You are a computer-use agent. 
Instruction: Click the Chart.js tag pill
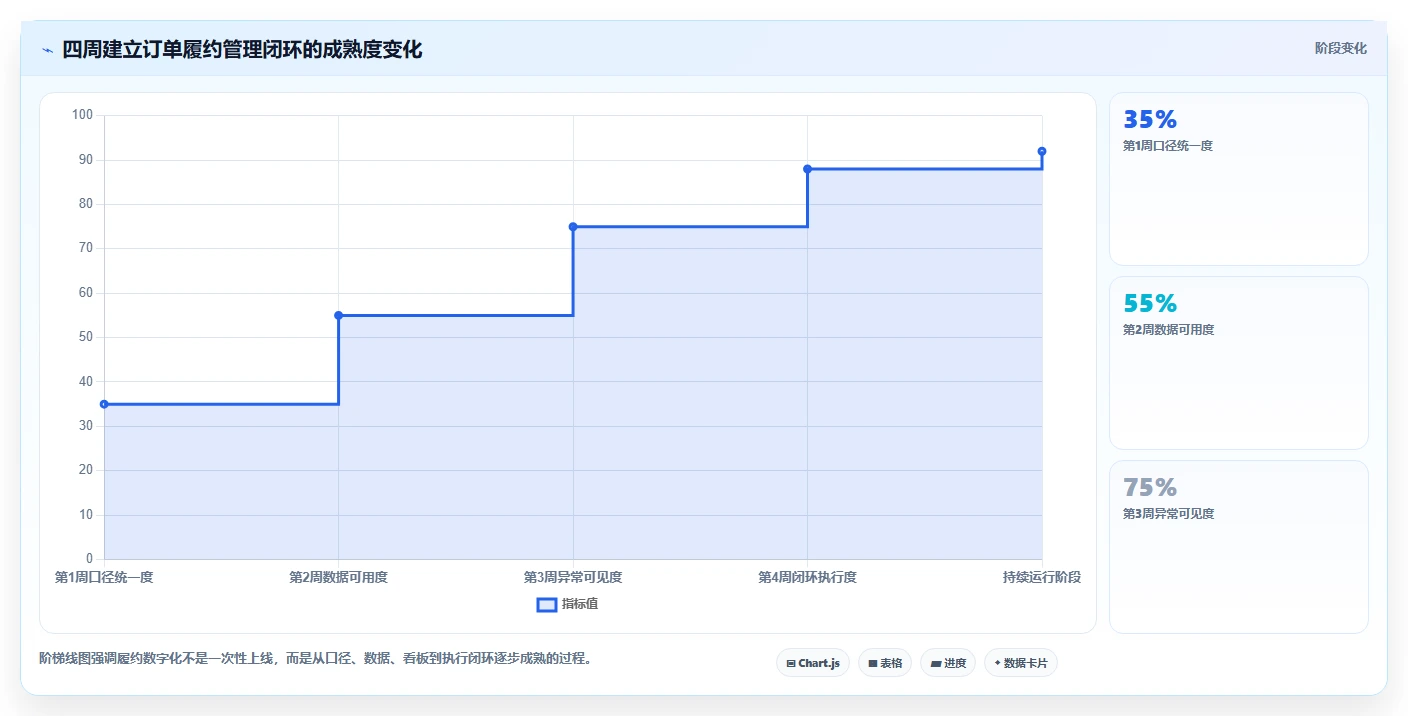[x=812, y=663]
